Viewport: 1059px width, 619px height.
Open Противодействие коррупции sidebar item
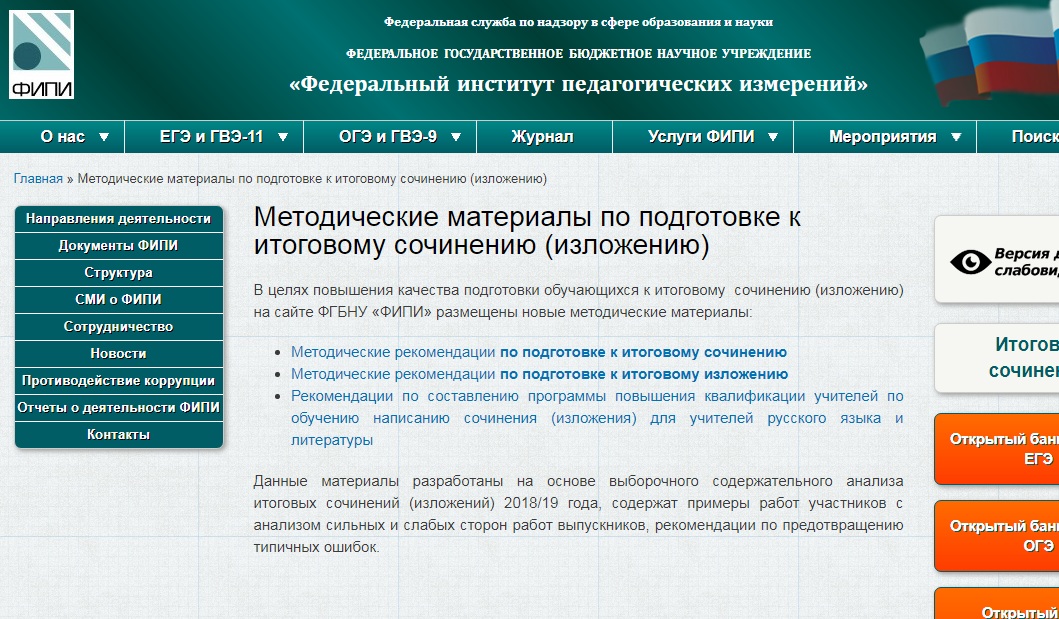coord(118,381)
